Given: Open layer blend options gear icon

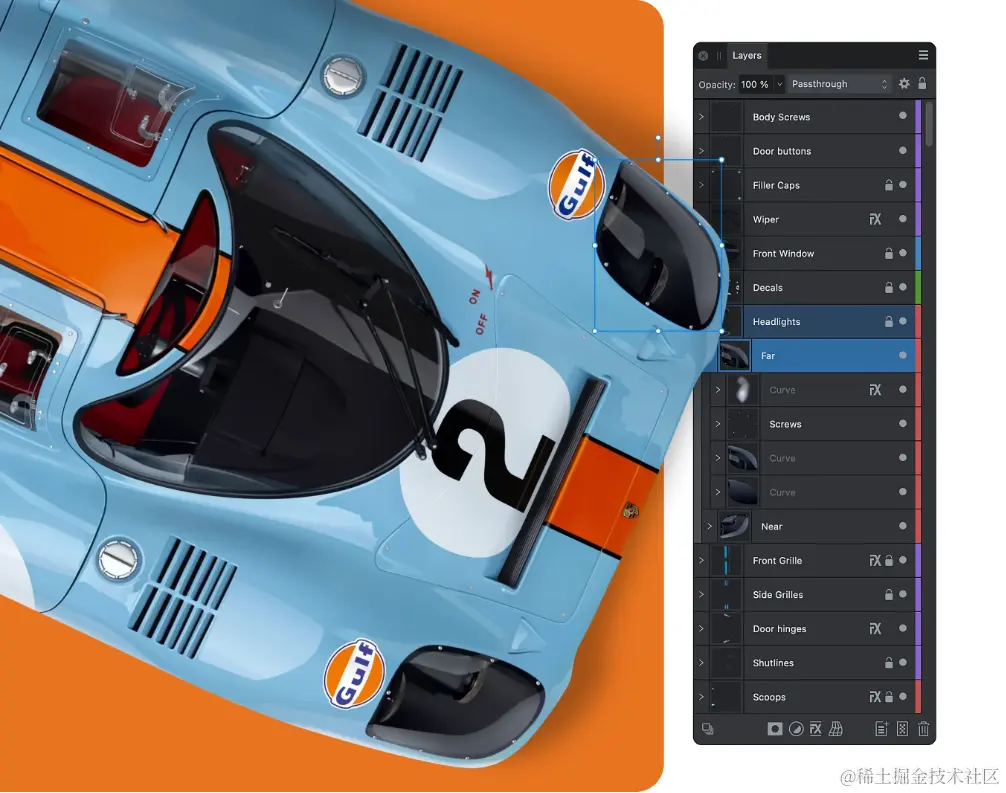Looking at the screenshot, I should (x=904, y=83).
